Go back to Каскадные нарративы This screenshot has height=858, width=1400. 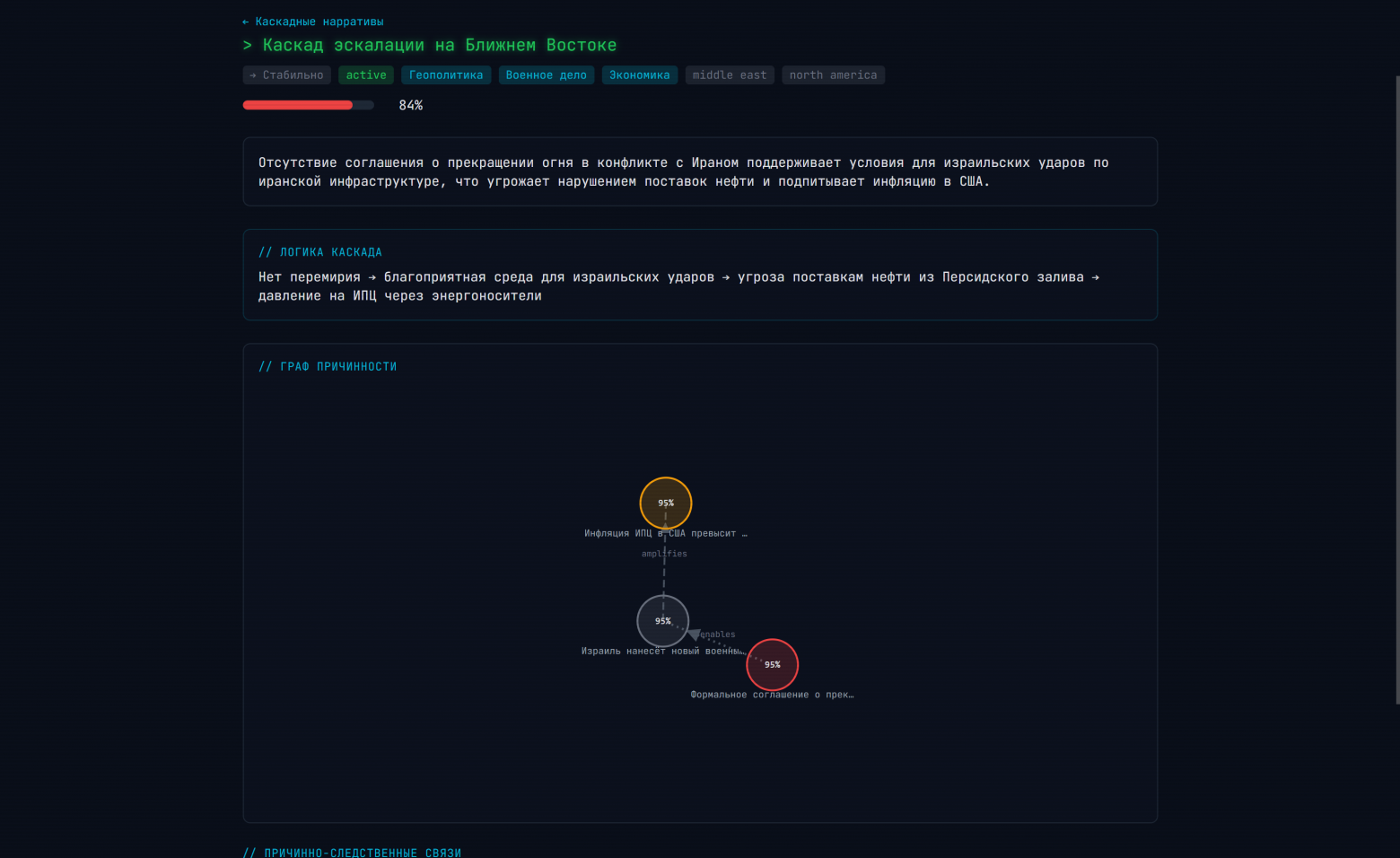point(313,22)
